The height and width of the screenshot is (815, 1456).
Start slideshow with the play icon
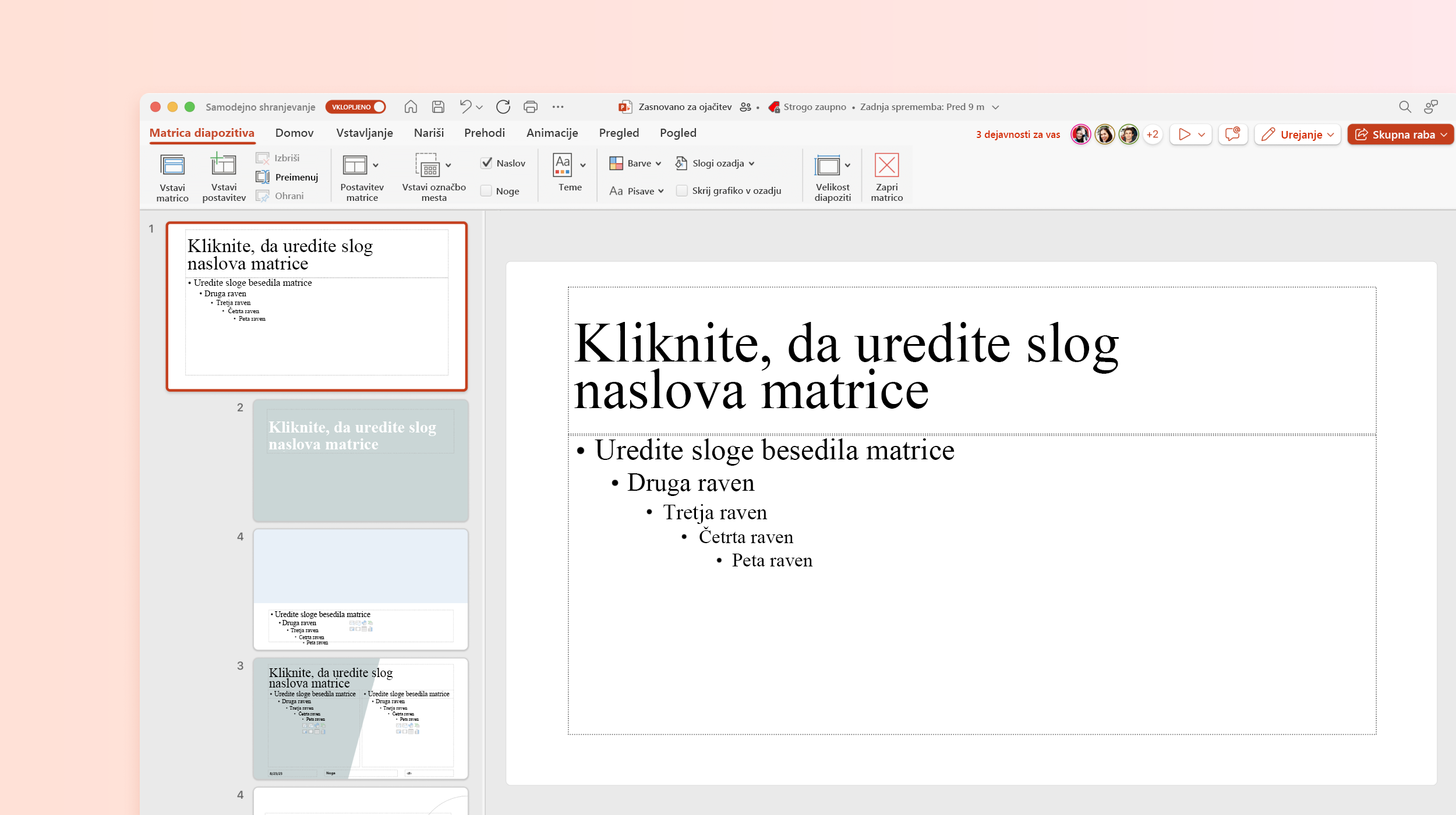click(1184, 134)
